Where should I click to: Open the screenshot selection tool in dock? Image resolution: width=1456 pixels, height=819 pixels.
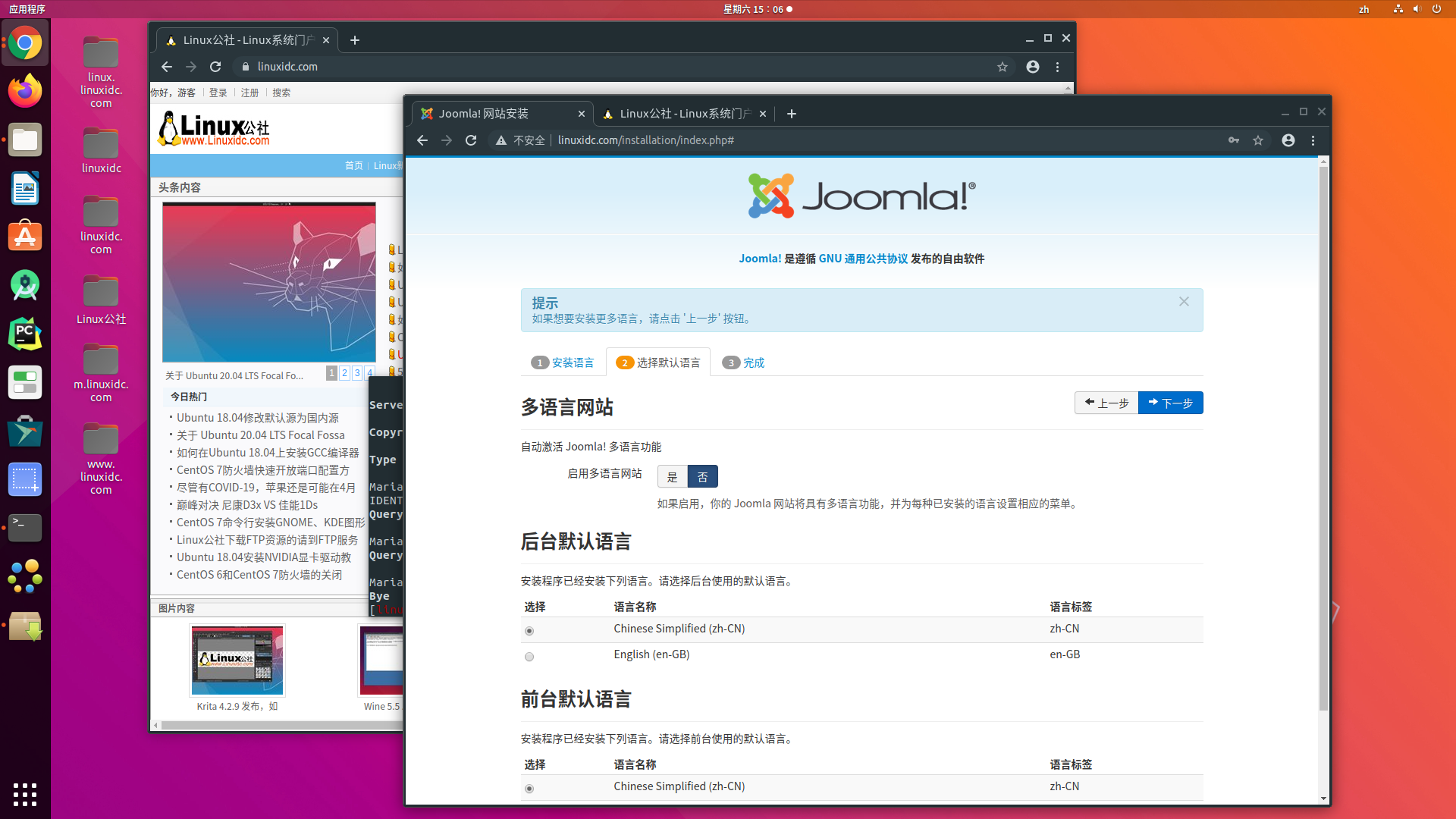(25, 479)
